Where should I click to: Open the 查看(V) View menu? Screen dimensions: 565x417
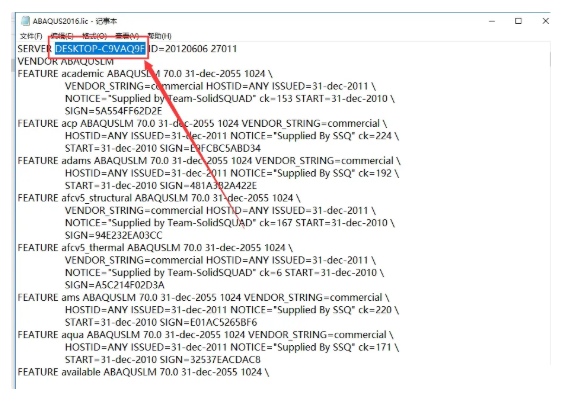point(127,36)
